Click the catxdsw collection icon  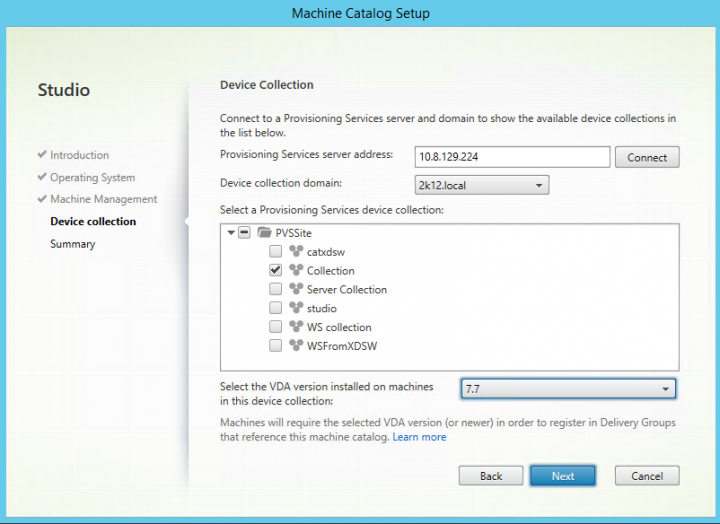coord(295,252)
